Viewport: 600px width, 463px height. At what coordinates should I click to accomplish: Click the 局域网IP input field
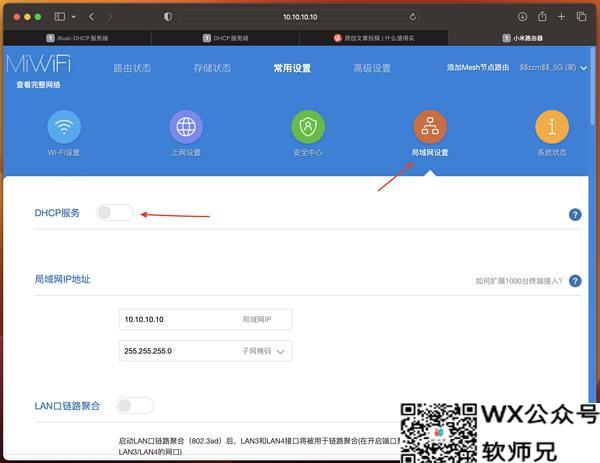178,319
